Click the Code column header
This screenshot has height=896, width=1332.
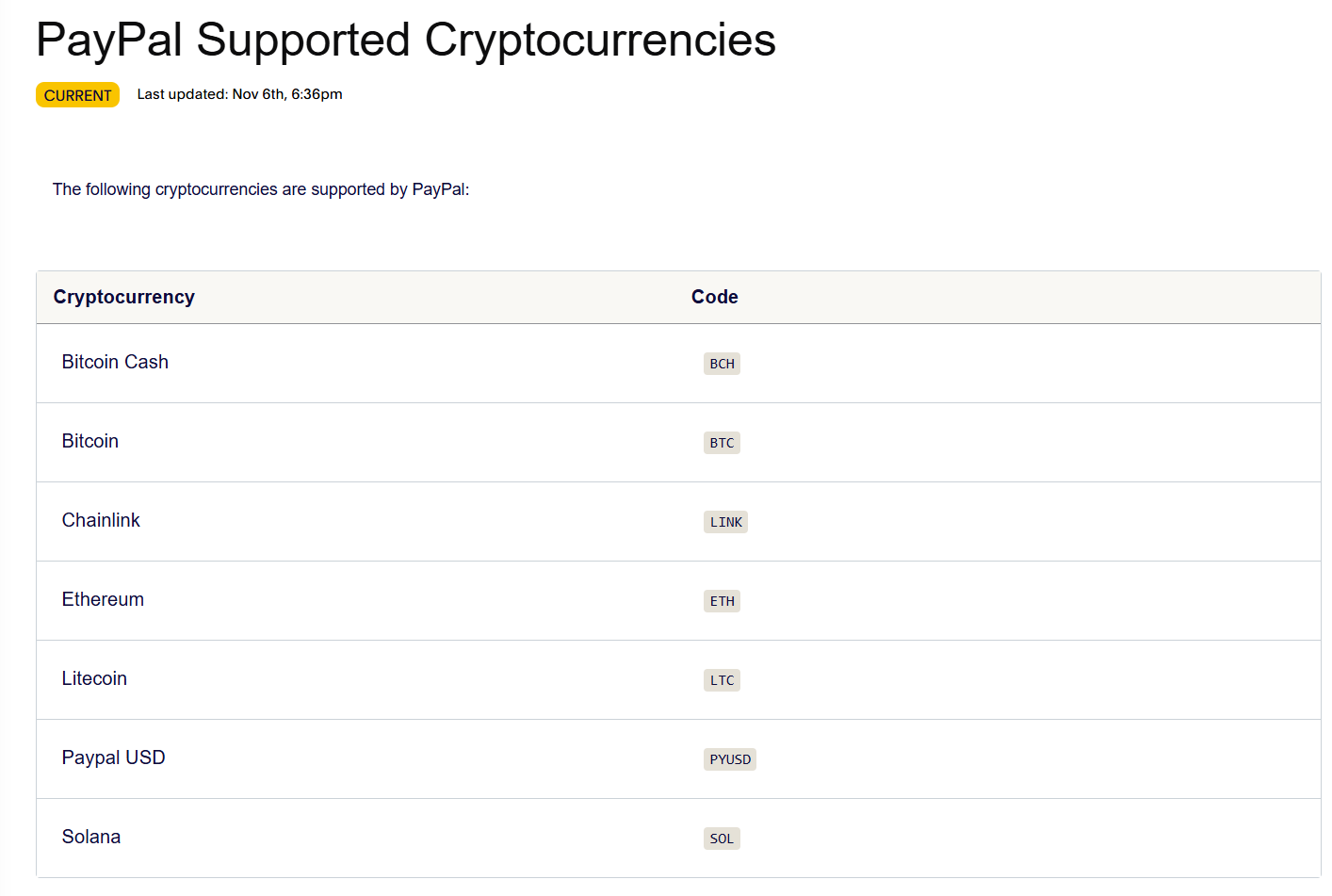pyautogui.click(x=714, y=297)
